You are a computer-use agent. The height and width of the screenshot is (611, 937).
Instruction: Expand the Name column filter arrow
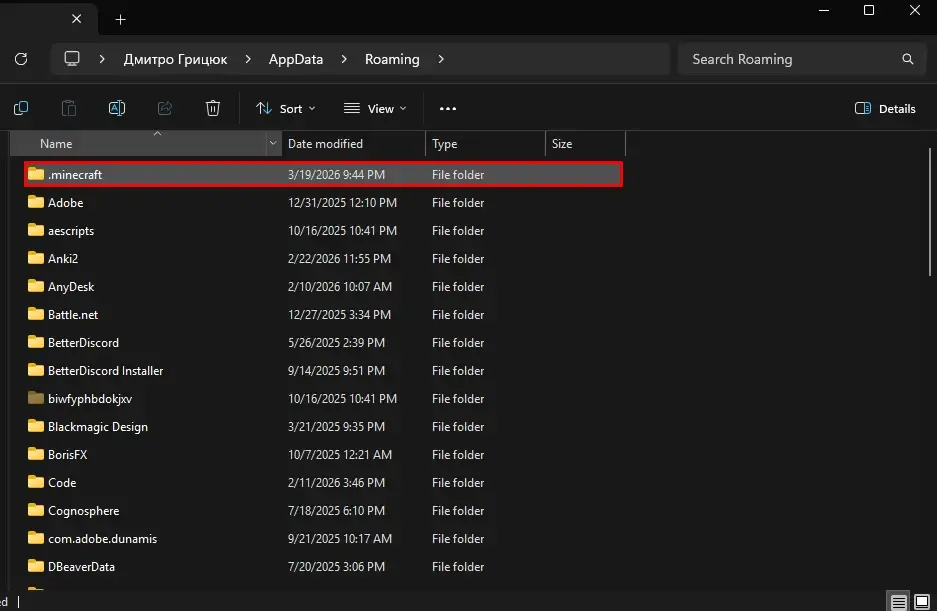click(x=273, y=144)
